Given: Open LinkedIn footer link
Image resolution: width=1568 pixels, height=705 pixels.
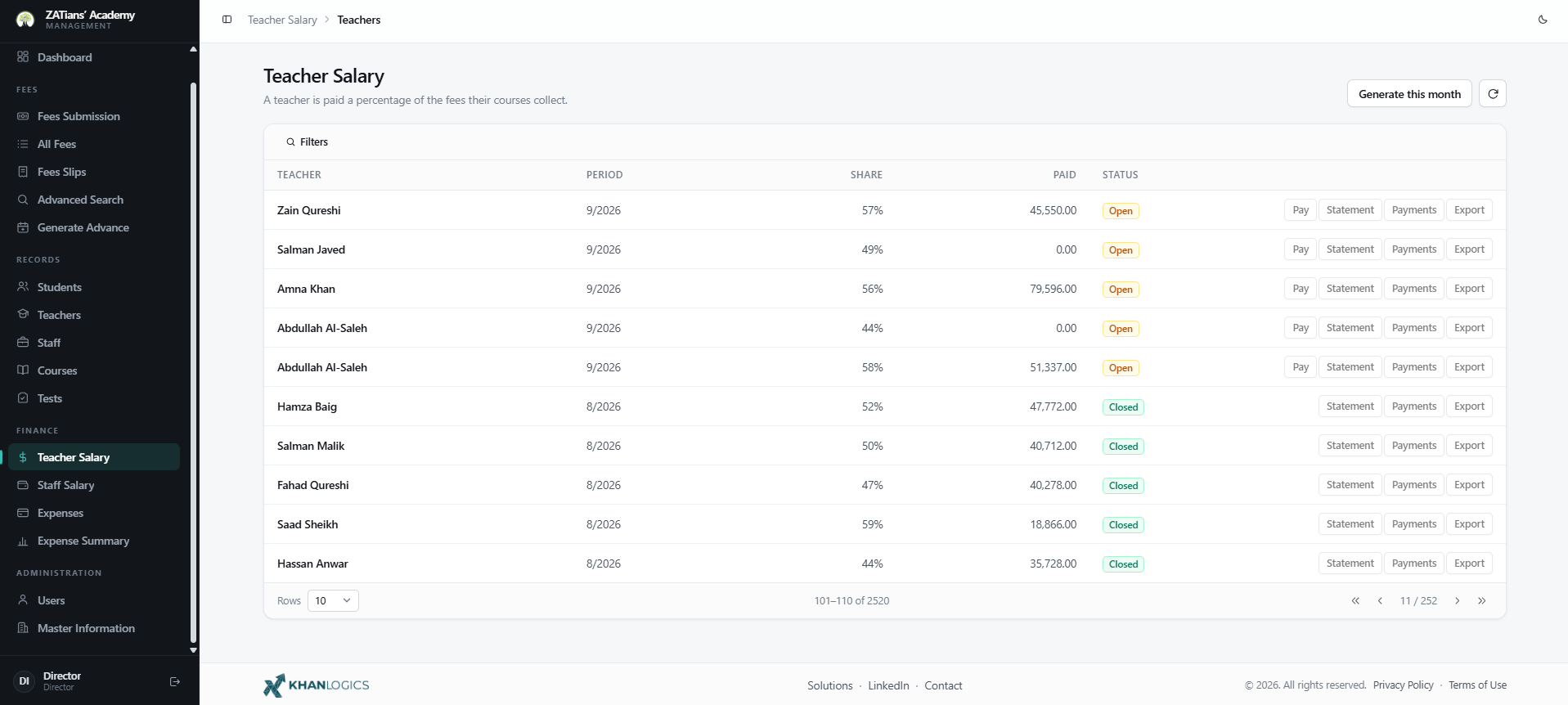Looking at the screenshot, I should [x=888, y=685].
